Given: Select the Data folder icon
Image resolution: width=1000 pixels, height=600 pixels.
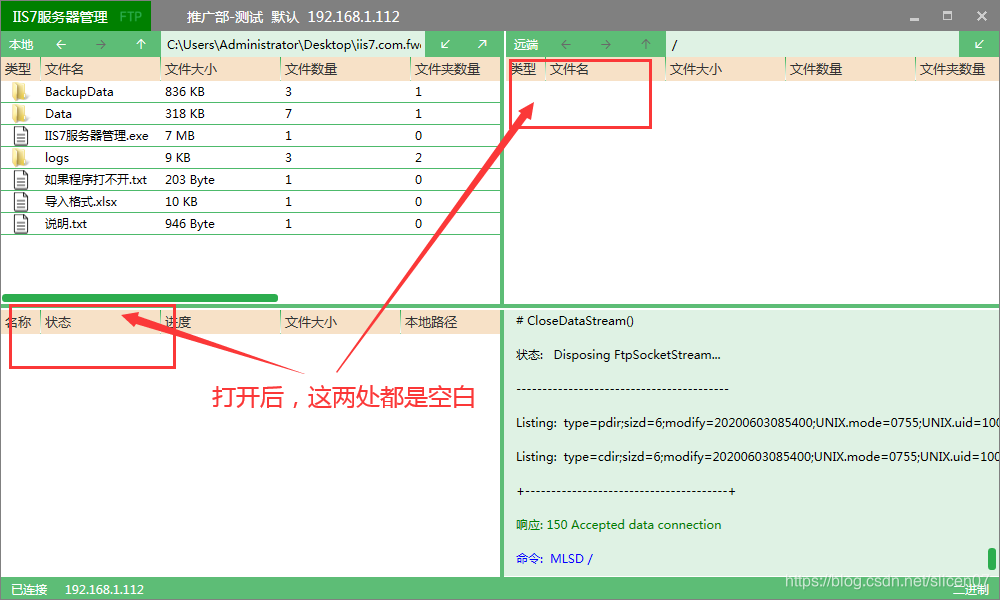Looking at the screenshot, I should (20, 114).
